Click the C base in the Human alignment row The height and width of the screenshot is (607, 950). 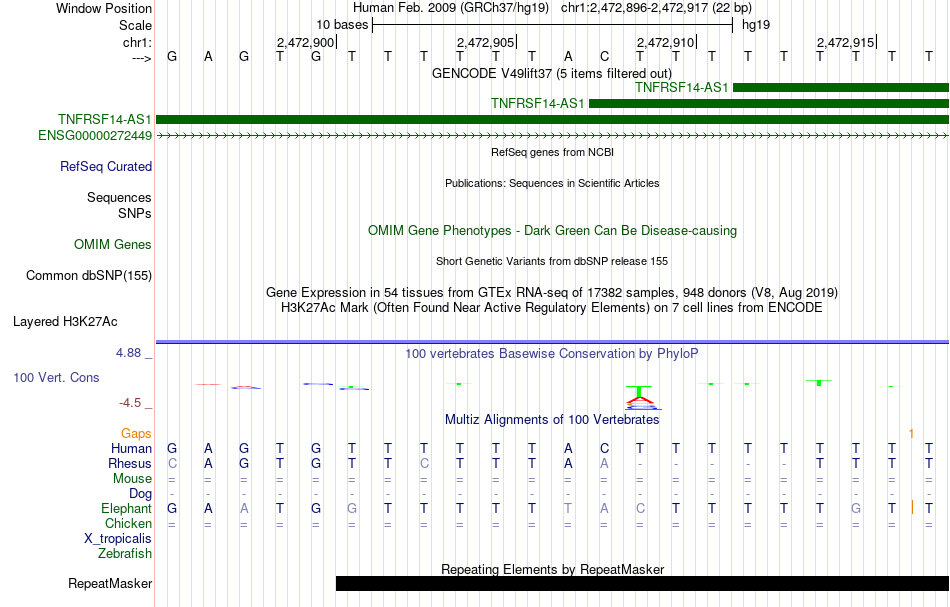[x=604, y=449]
